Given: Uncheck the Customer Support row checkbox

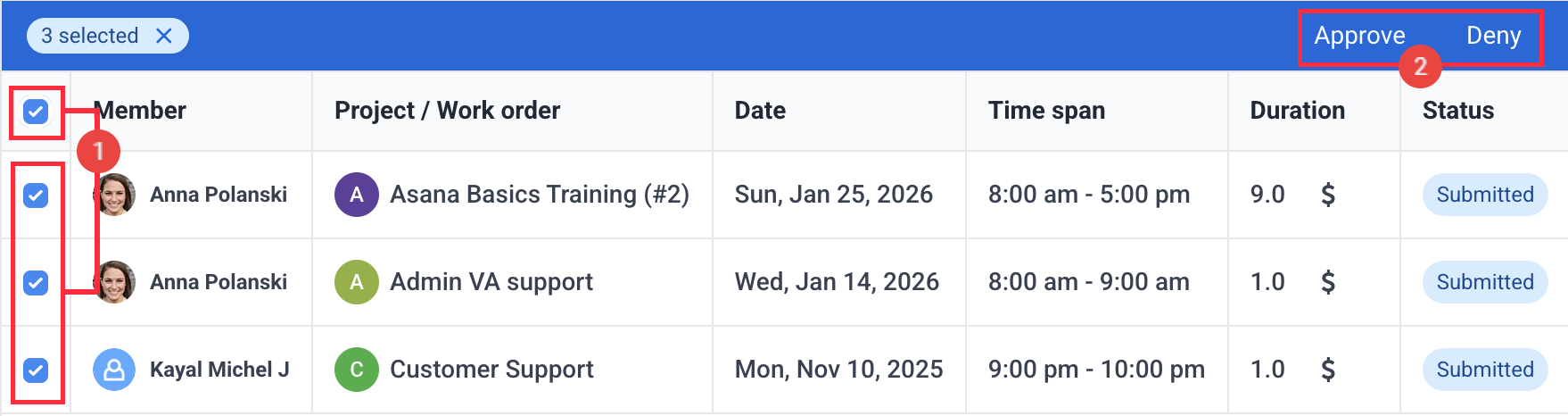Looking at the screenshot, I should pyautogui.click(x=36, y=370).
